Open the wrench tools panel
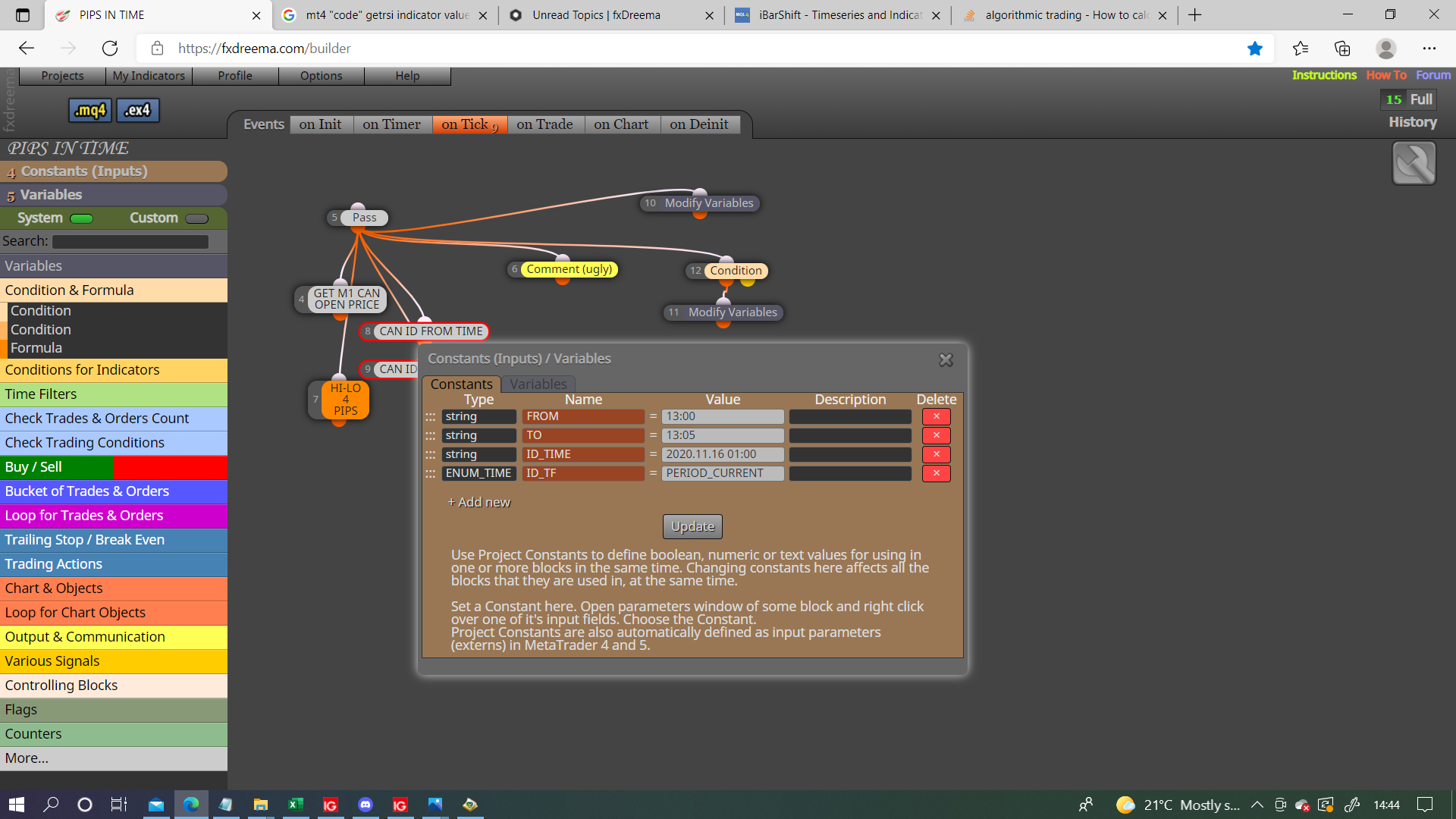The height and width of the screenshot is (819, 1456). pos(1414,163)
